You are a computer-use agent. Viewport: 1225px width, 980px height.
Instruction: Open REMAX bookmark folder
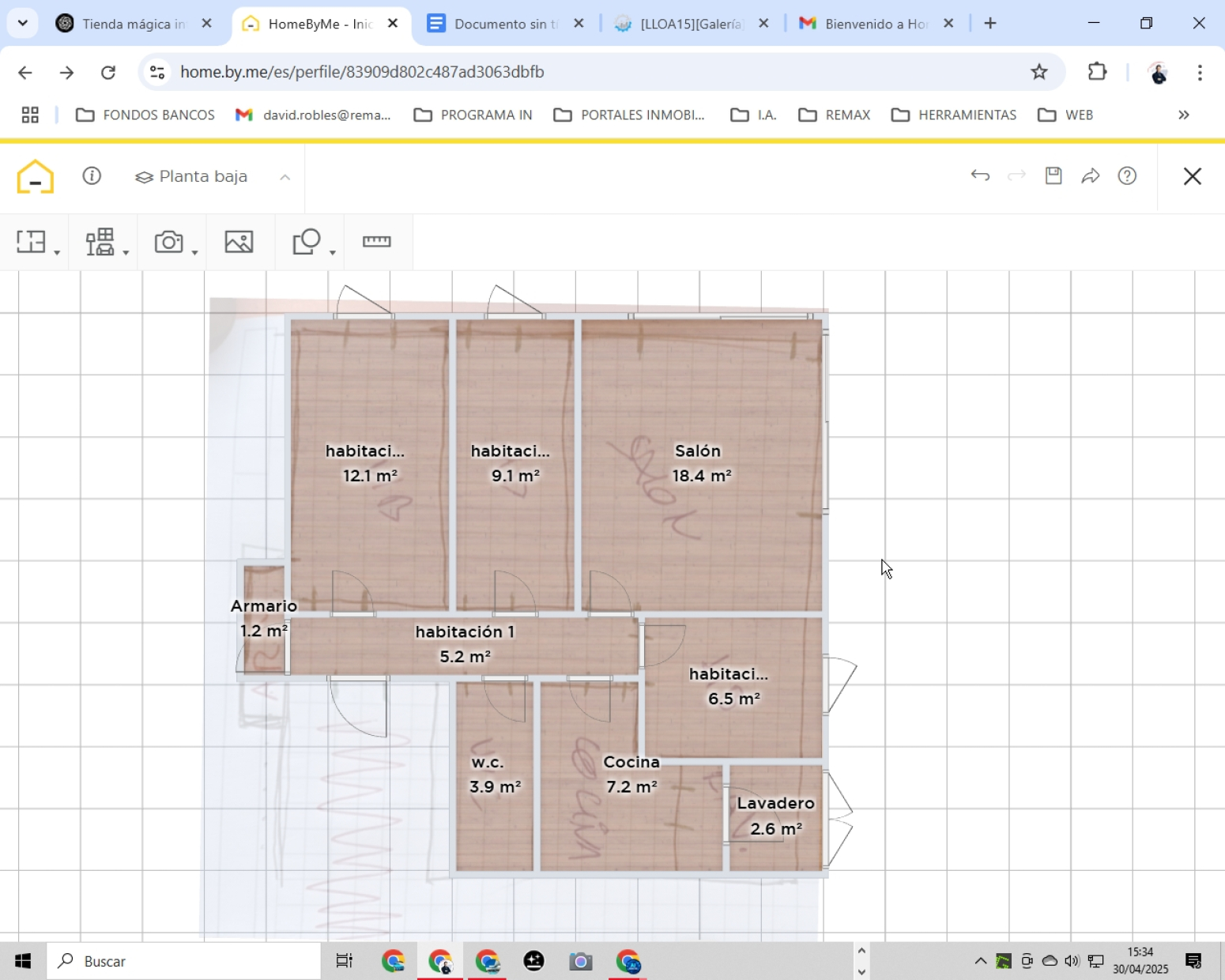pos(835,115)
